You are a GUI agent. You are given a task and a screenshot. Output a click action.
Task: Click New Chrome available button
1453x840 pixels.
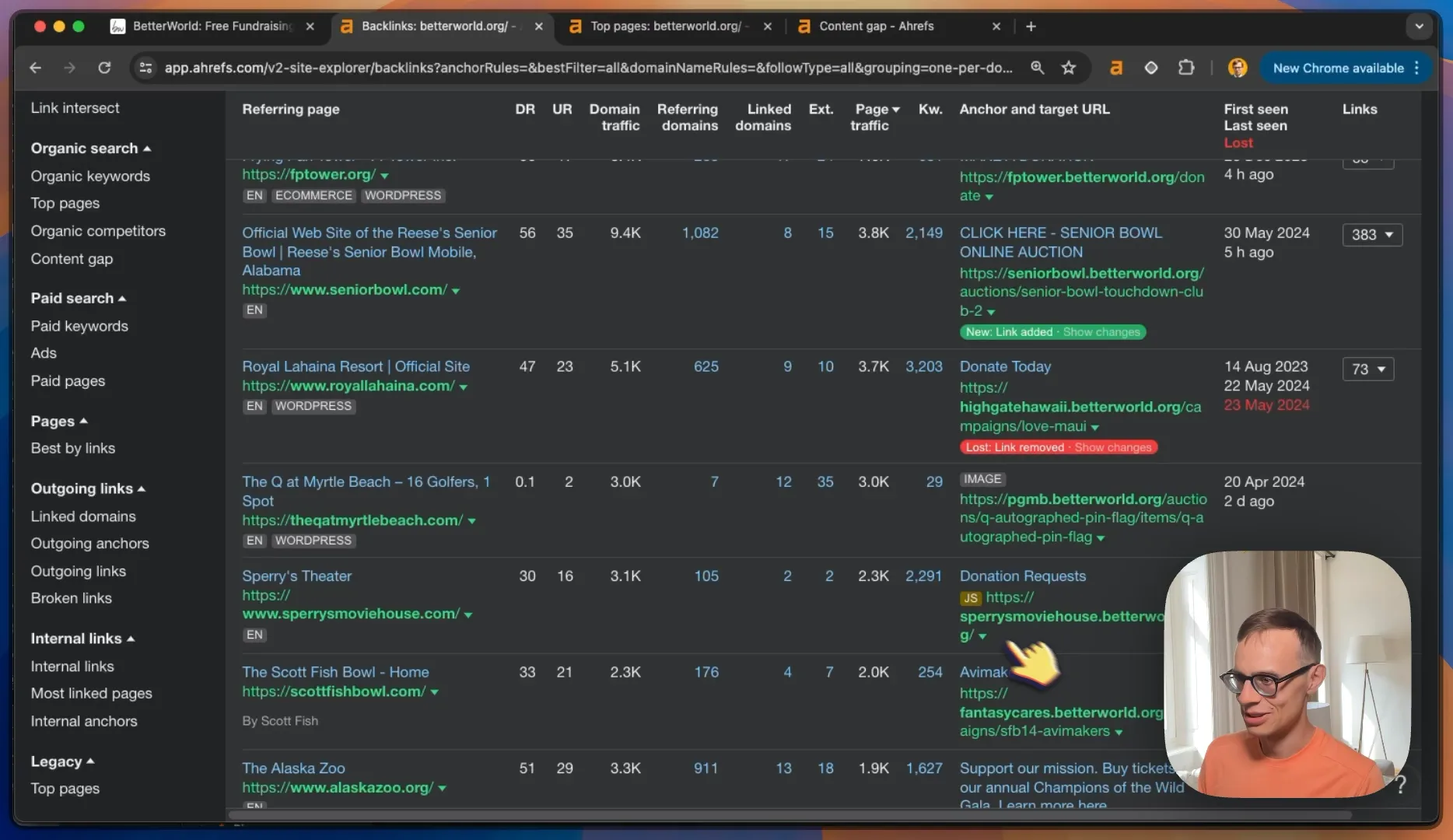pyautogui.click(x=1338, y=68)
